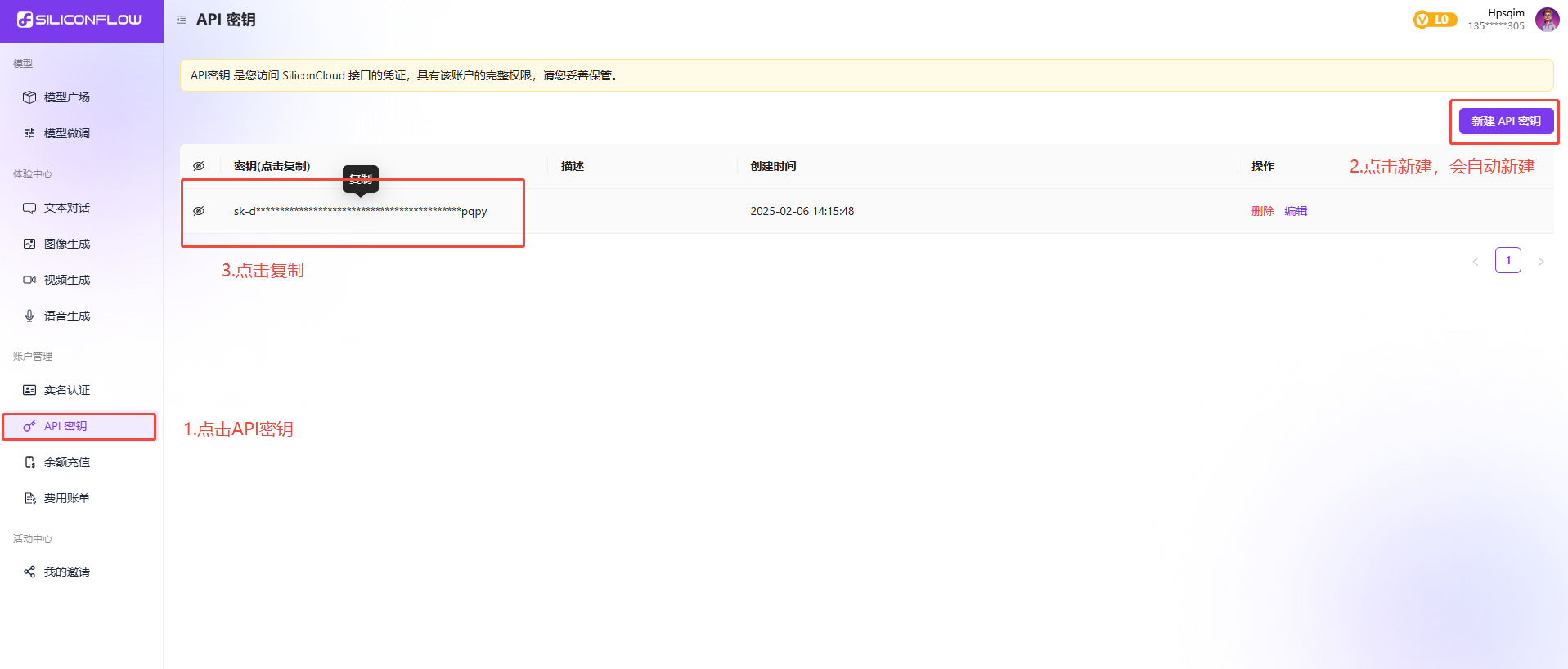Collapse the sidebar with the menu-fold icon
The width and height of the screenshot is (1568, 669).
click(182, 20)
